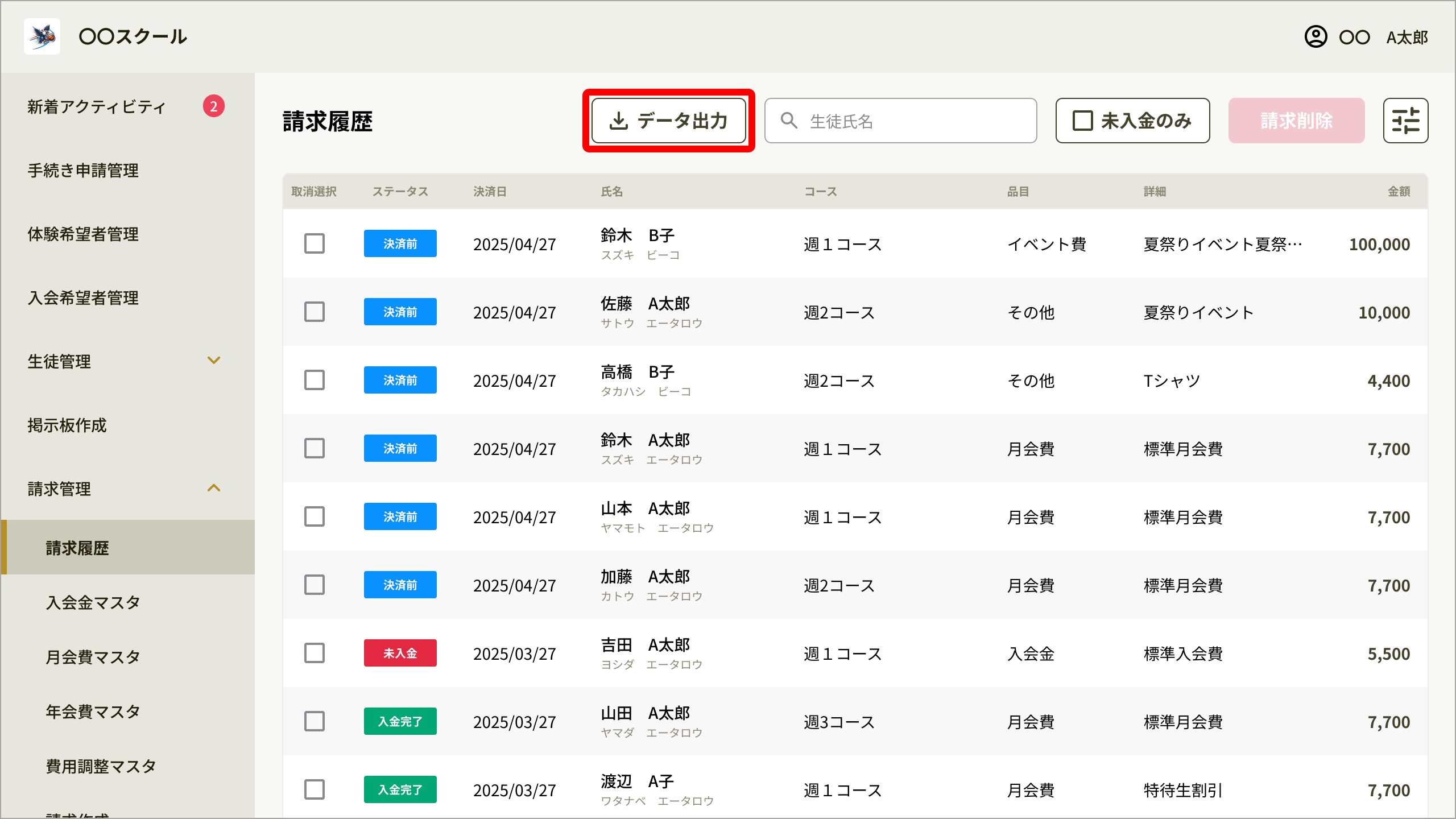Select 請求履歴 submenu item

[x=128, y=547]
